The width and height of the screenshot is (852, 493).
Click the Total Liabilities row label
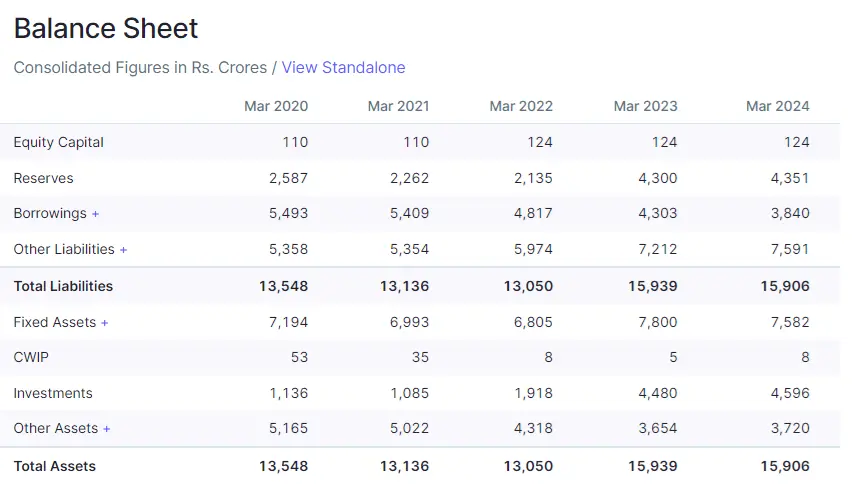(x=63, y=286)
